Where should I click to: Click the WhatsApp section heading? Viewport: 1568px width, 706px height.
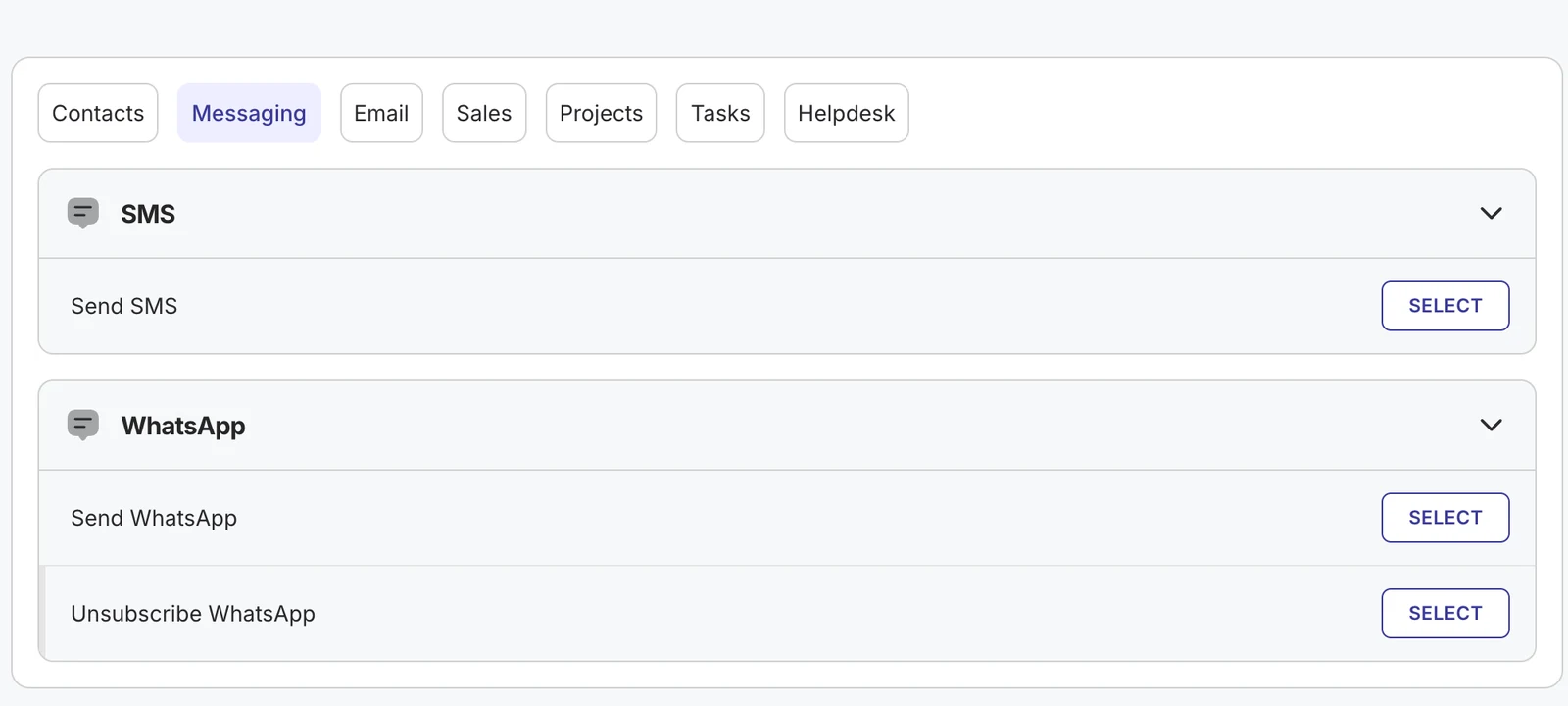pos(183,426)
